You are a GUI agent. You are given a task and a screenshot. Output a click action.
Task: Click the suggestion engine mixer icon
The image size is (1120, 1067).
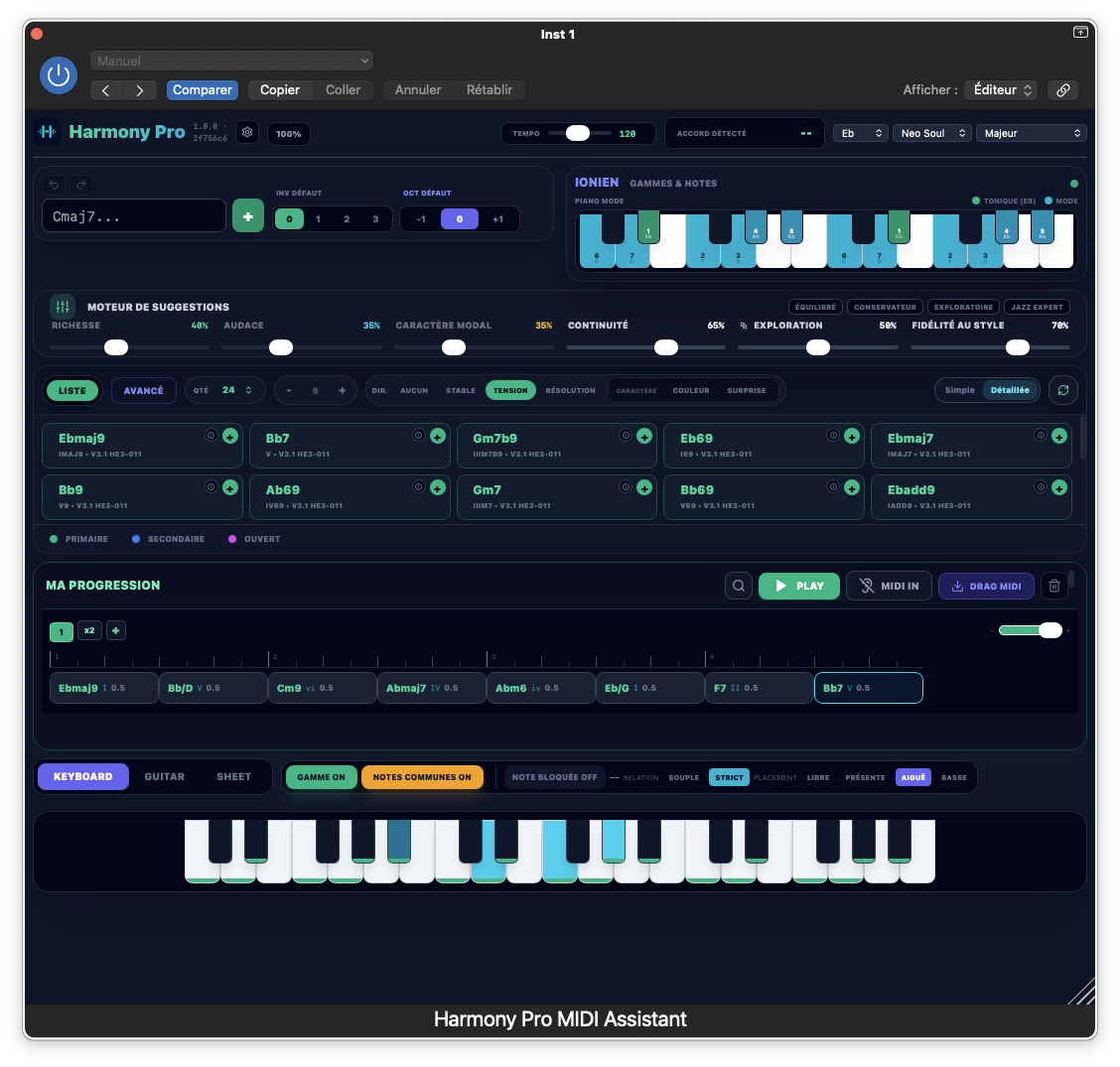click(x=63, y=307)
